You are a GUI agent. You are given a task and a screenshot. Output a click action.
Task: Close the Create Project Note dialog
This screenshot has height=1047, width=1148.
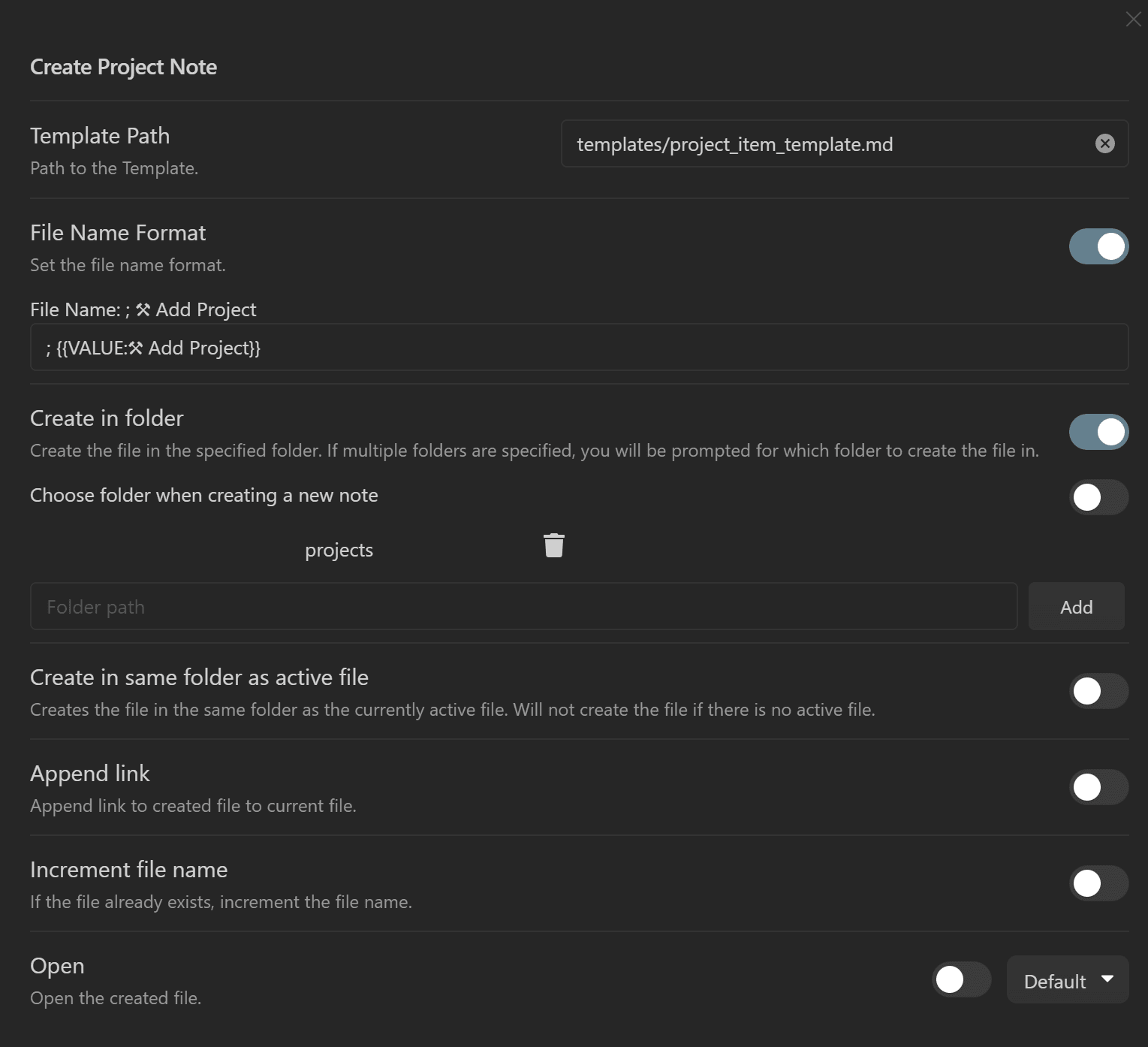1133,20
